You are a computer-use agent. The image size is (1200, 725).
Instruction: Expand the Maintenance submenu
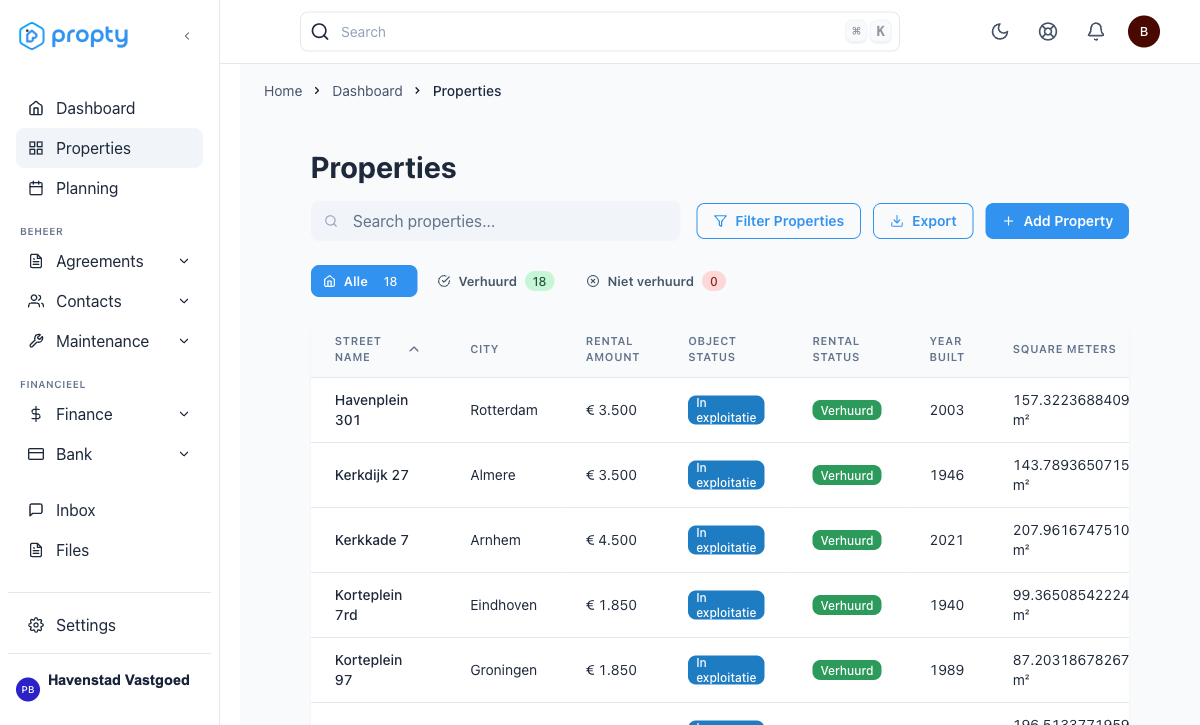tap(109, 341)
